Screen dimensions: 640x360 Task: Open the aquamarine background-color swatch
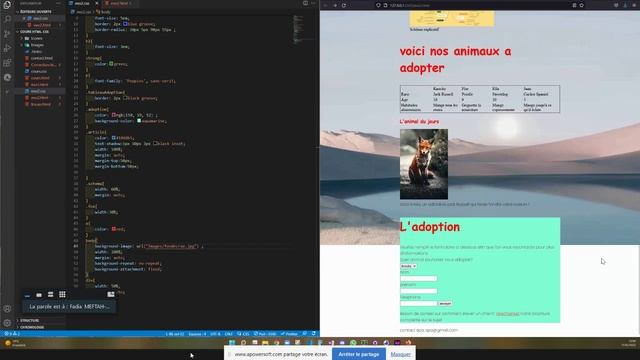(139, 121)
